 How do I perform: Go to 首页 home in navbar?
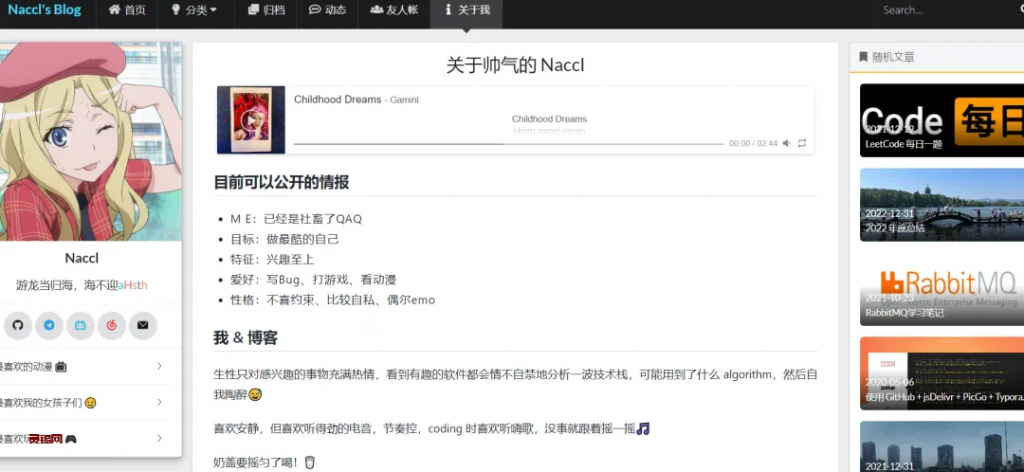(127, 10)
